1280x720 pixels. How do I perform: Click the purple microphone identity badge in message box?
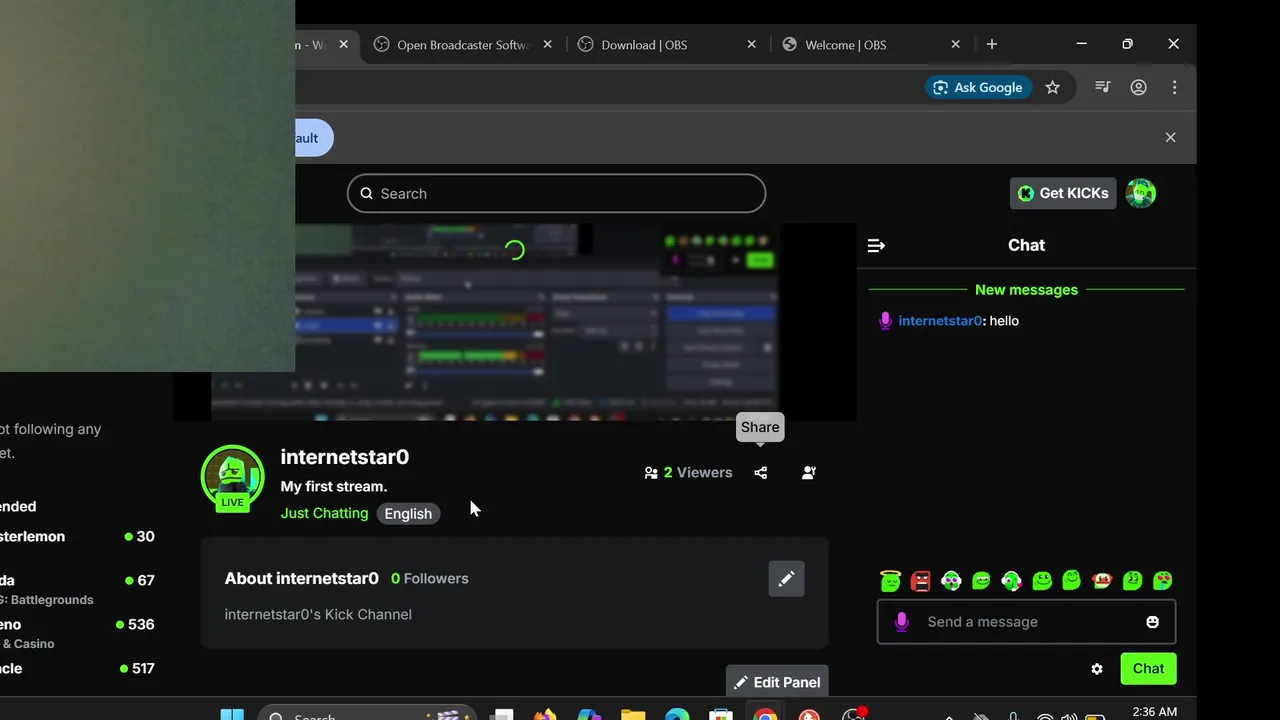pos(901,622)
